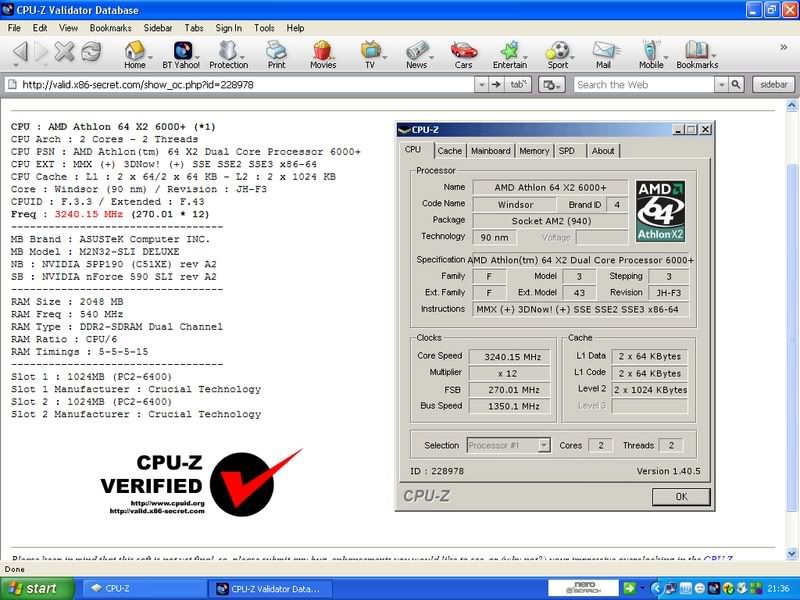Switch to the CPU-Z taskbar button
The height and width of the screenshot is (600, 800).
point(143,588)
